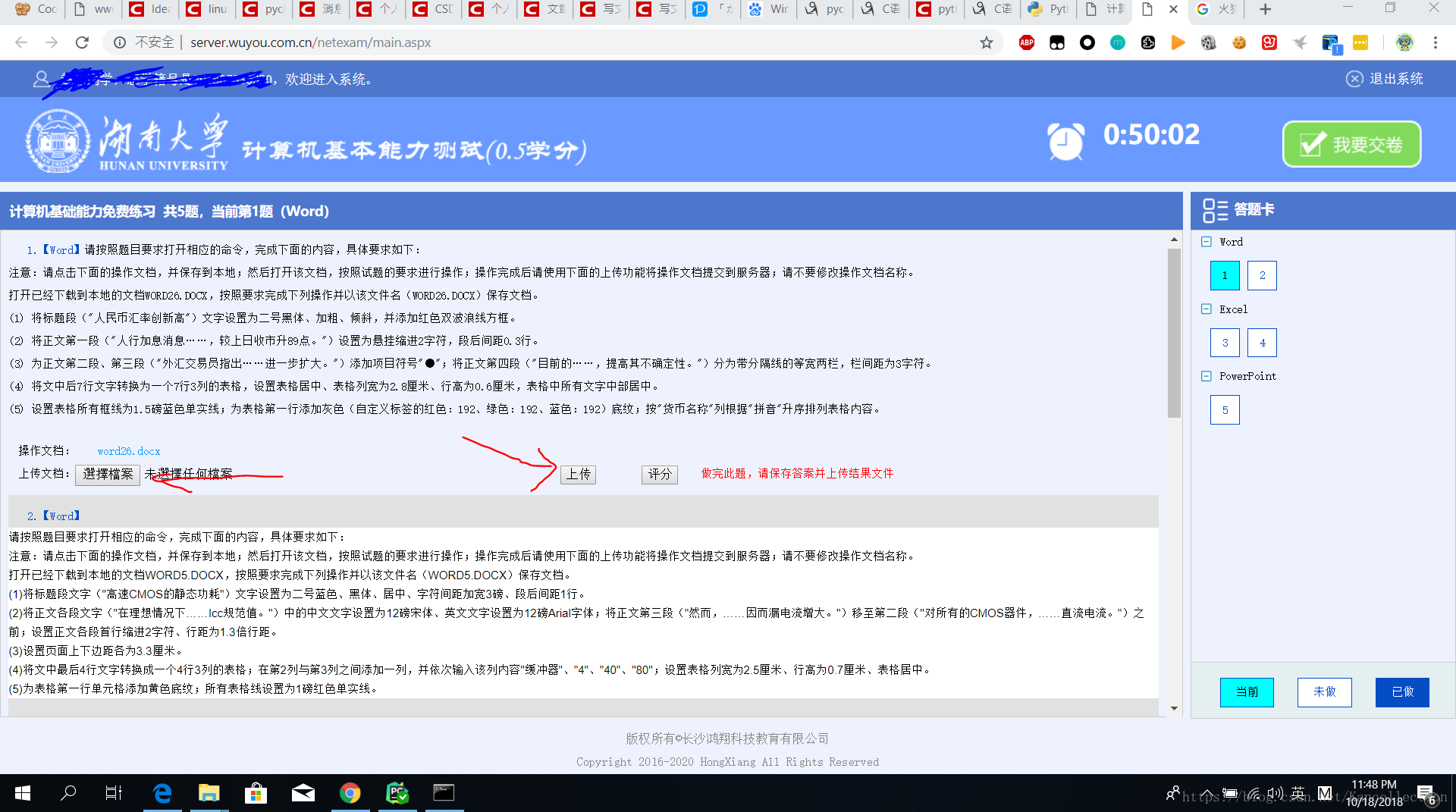Click 退出系统 to log out
Image resolution: width=1456 pixels, height=812 pixels.
tap(1385, 79)
